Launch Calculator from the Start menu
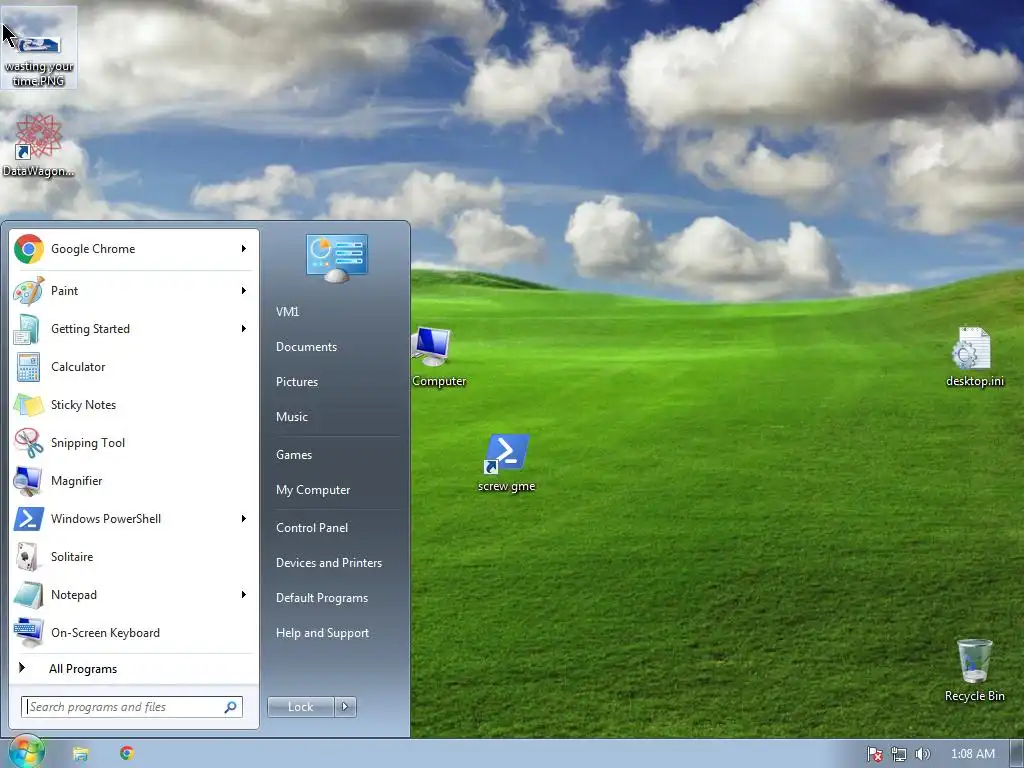The width and height of the screenshot is (1024, 768). click(x=133, y=367)
